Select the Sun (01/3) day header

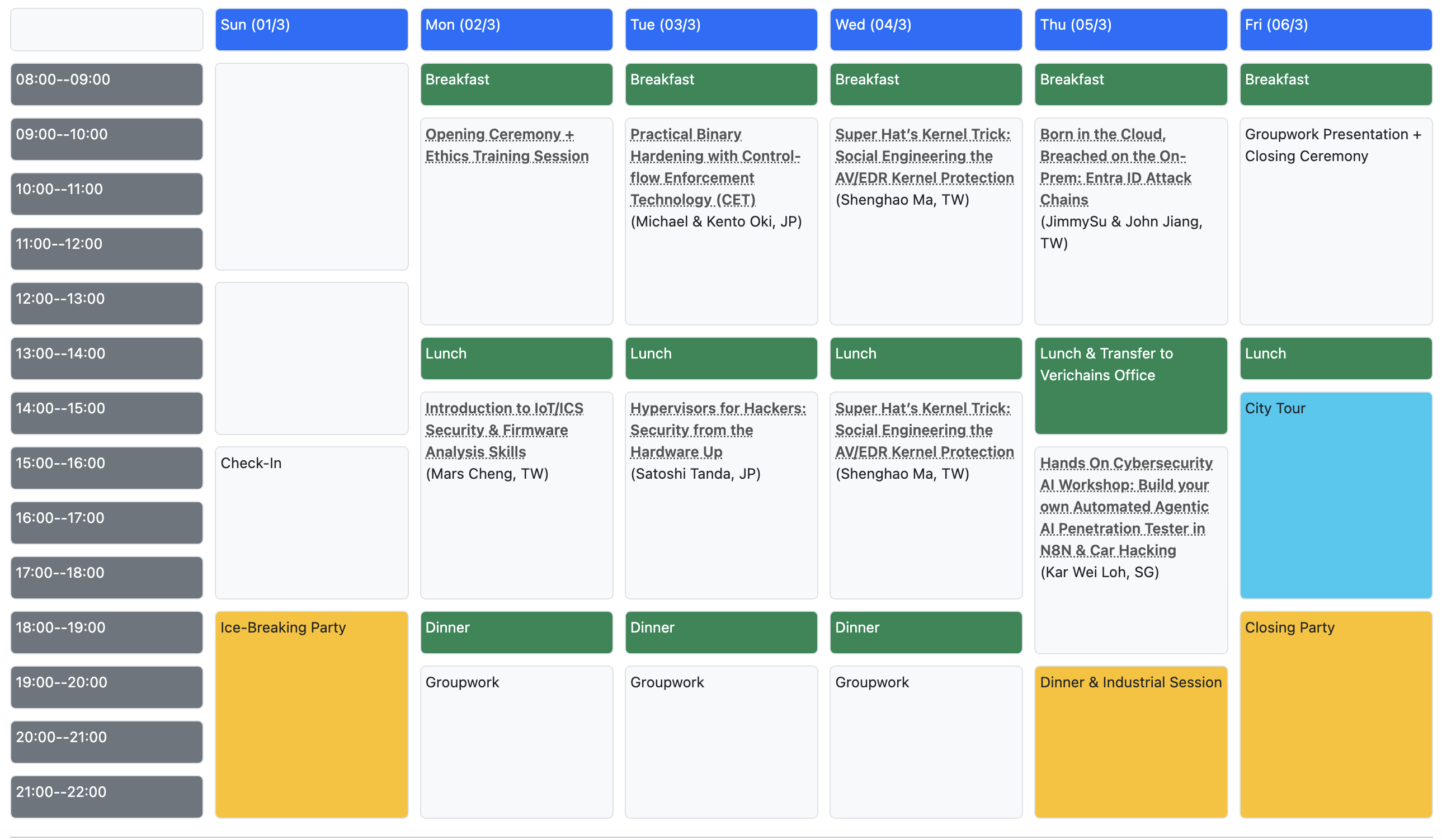(x=312, y=29)
